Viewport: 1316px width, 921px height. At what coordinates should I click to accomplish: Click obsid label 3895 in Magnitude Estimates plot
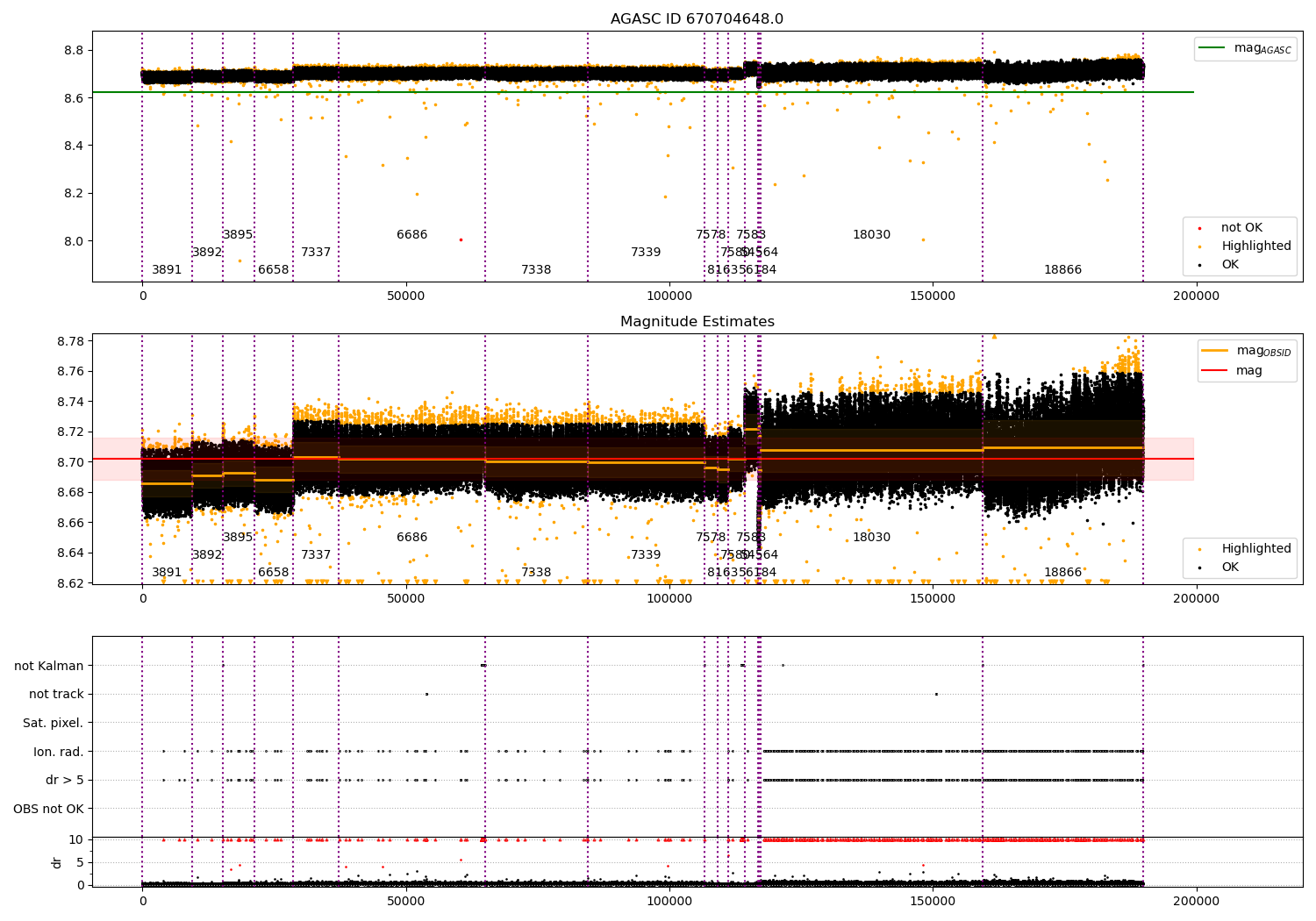coord(238,538)
